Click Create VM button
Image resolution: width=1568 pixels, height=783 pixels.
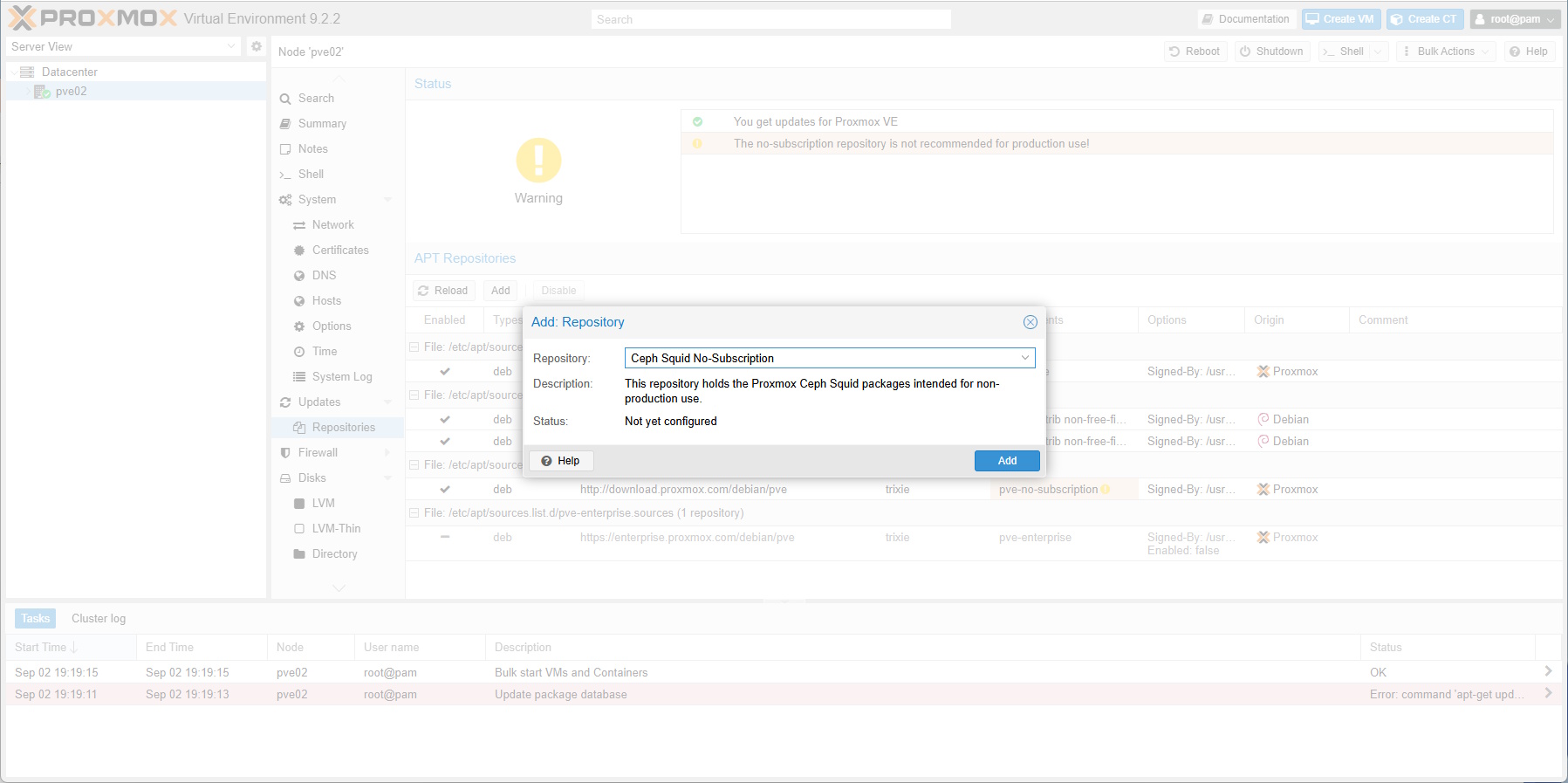tap(1340, 19)
